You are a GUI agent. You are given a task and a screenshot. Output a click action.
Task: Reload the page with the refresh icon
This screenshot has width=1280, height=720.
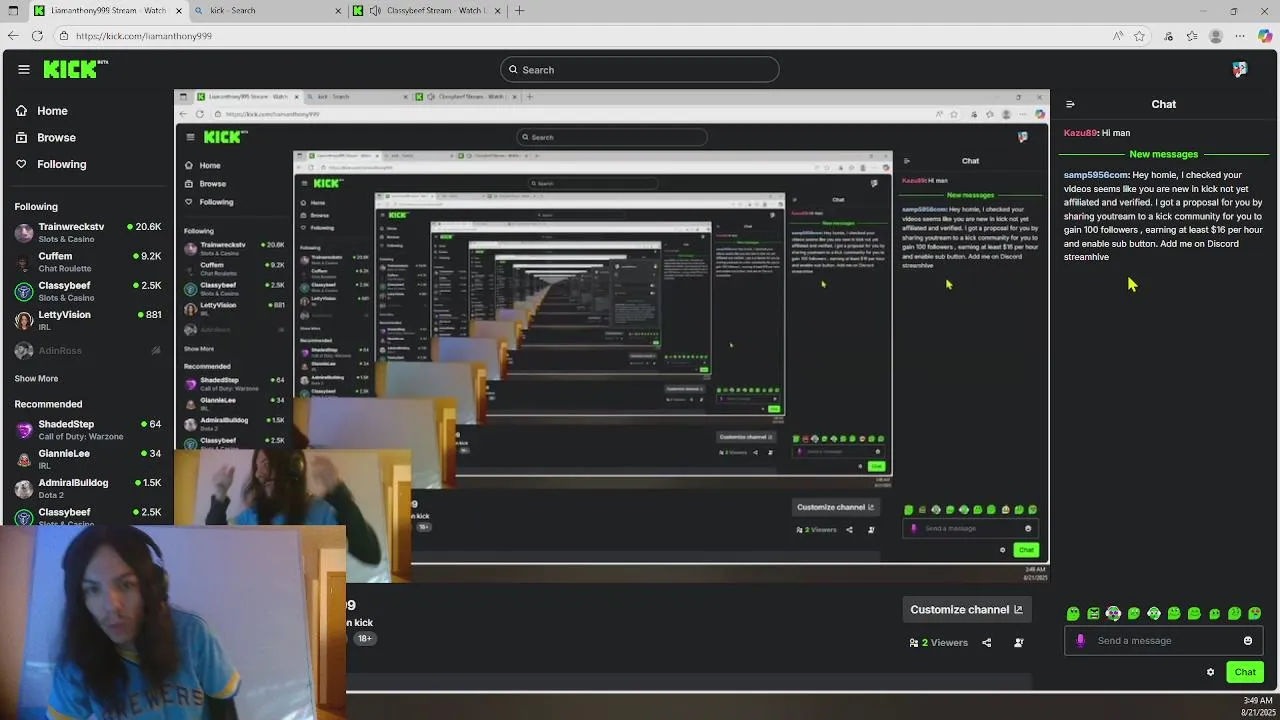pyautogui.click(x=37, y=36)
